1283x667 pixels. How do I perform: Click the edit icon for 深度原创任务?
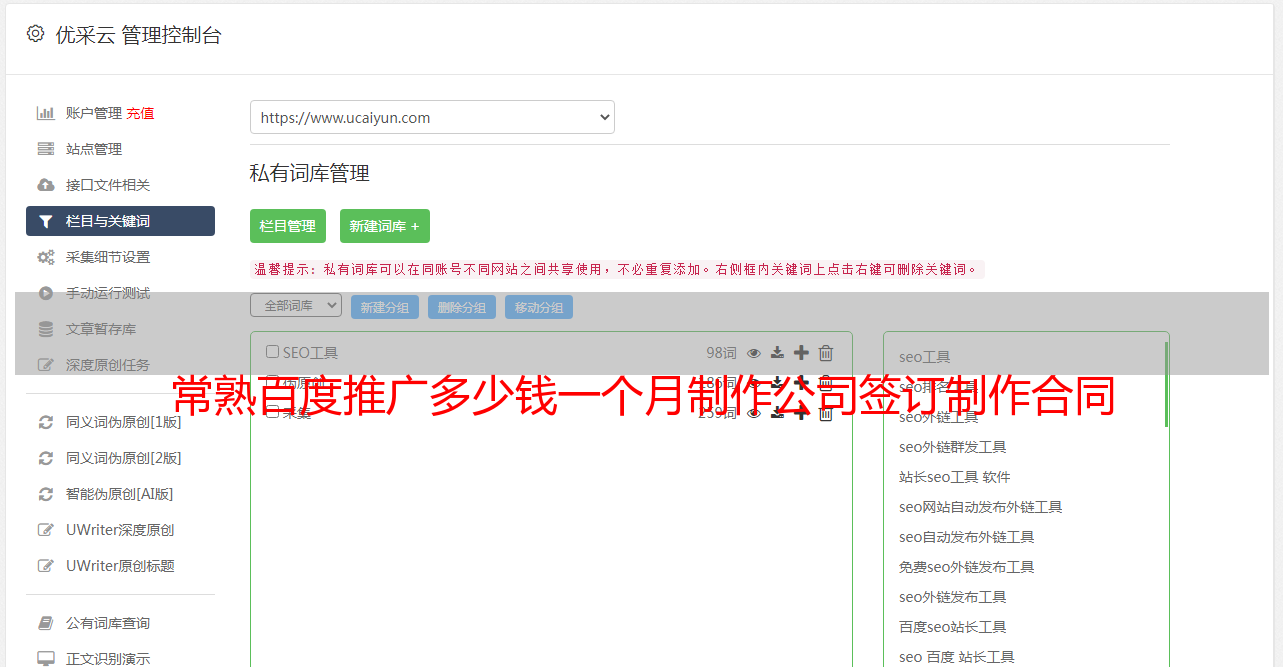pos(46,365)
